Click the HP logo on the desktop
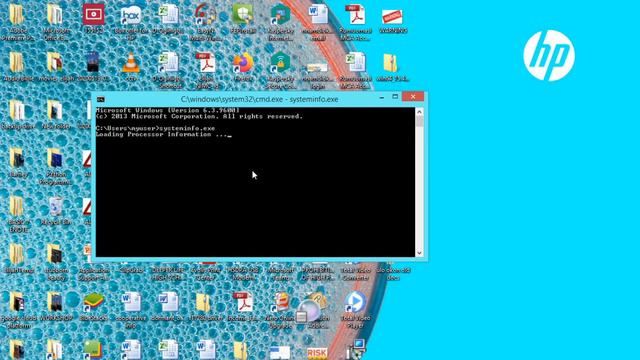The height and width of the screenshot is (360, 640). point(549,56)
